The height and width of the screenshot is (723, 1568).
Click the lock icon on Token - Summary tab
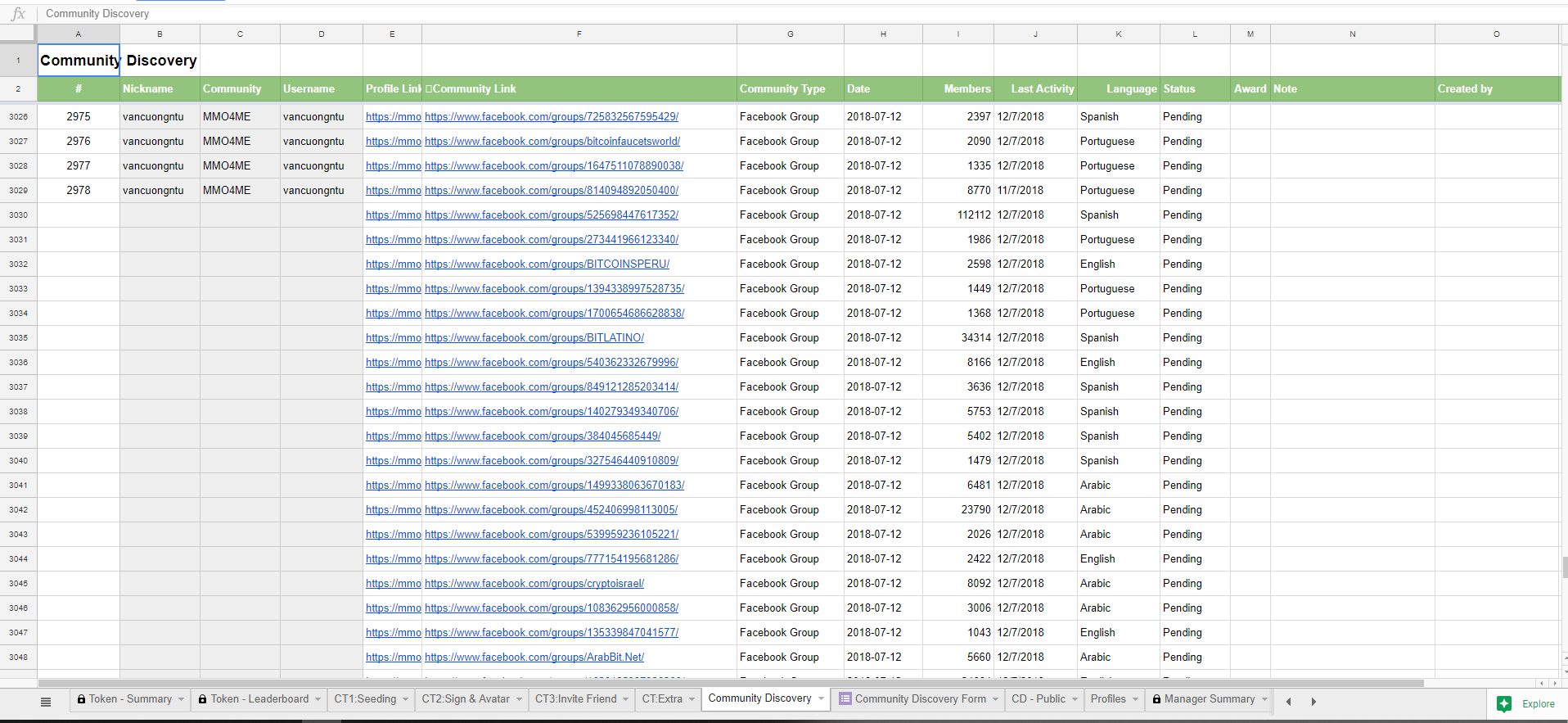click(x=82, y=699)
